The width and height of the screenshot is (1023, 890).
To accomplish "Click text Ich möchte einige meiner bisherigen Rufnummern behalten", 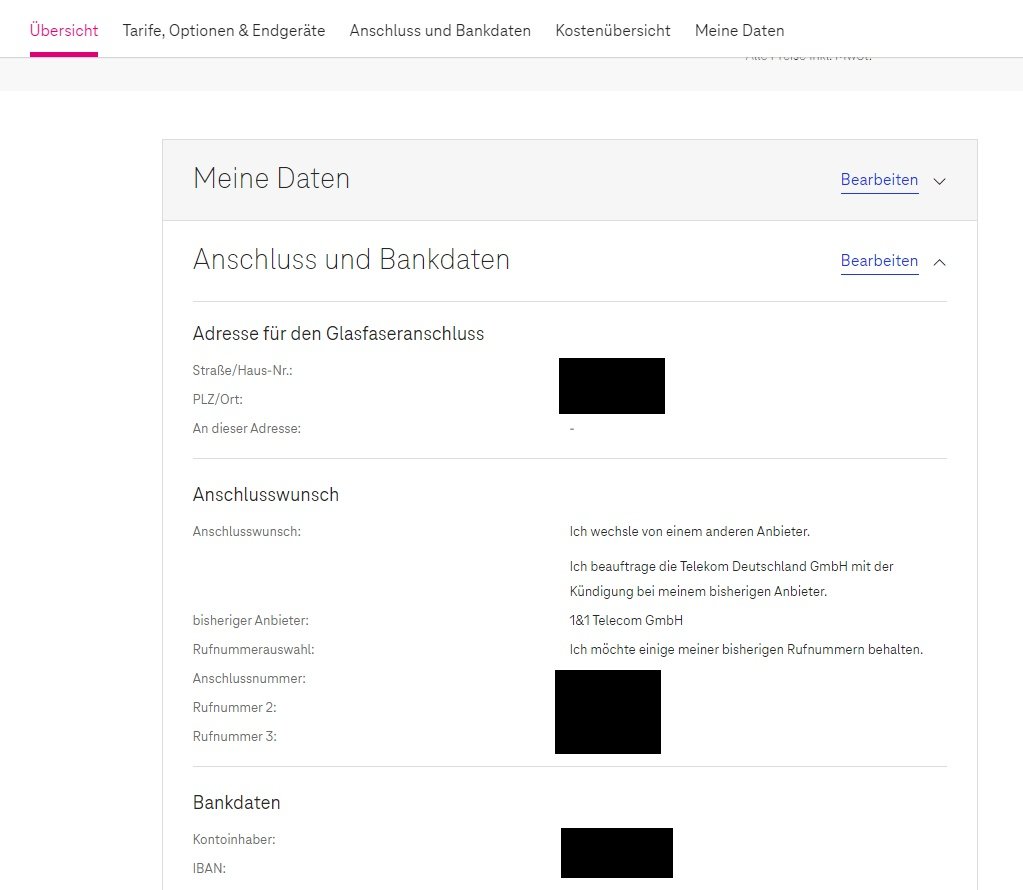I will 746,650.
